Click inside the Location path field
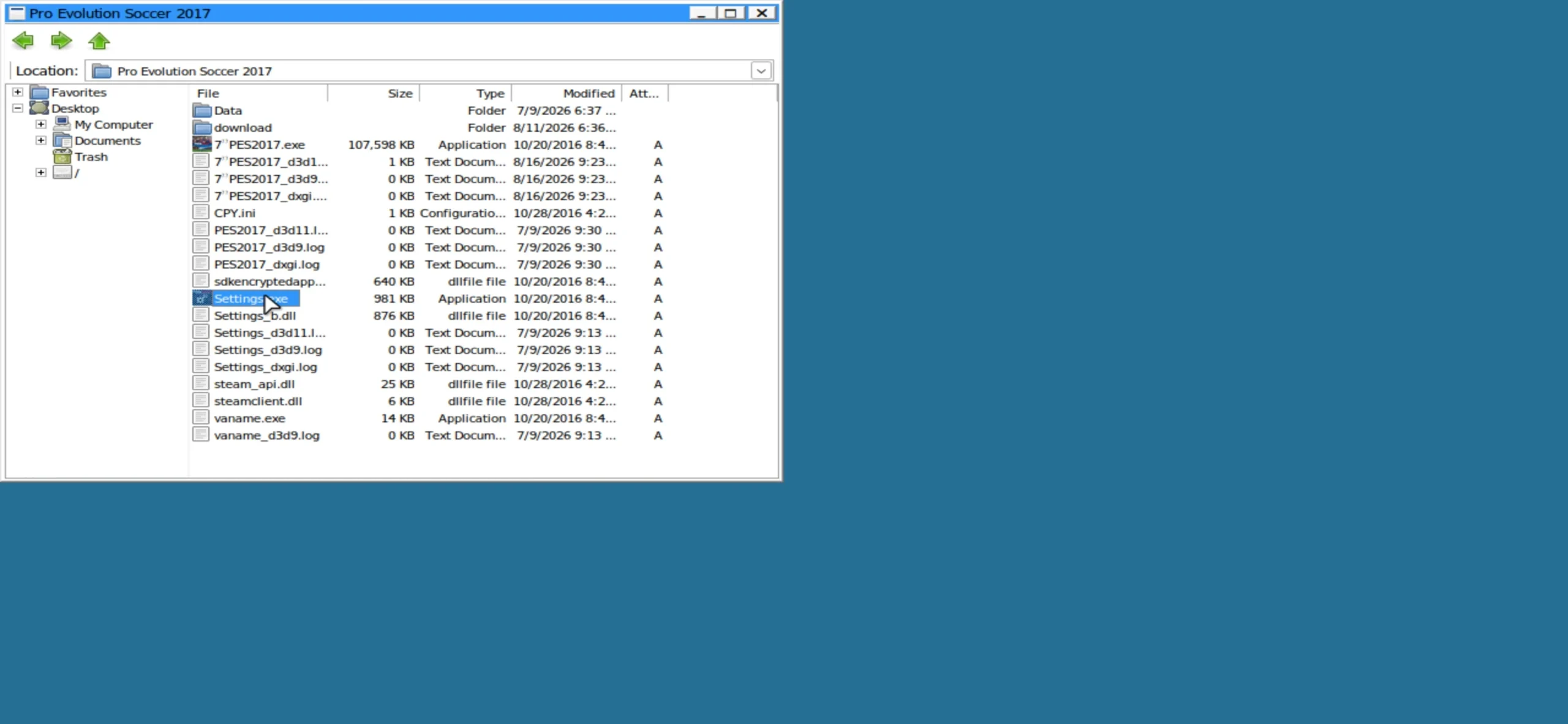Image resolution: width=1568 pixels, height=724 pixels. coord(429,71)
